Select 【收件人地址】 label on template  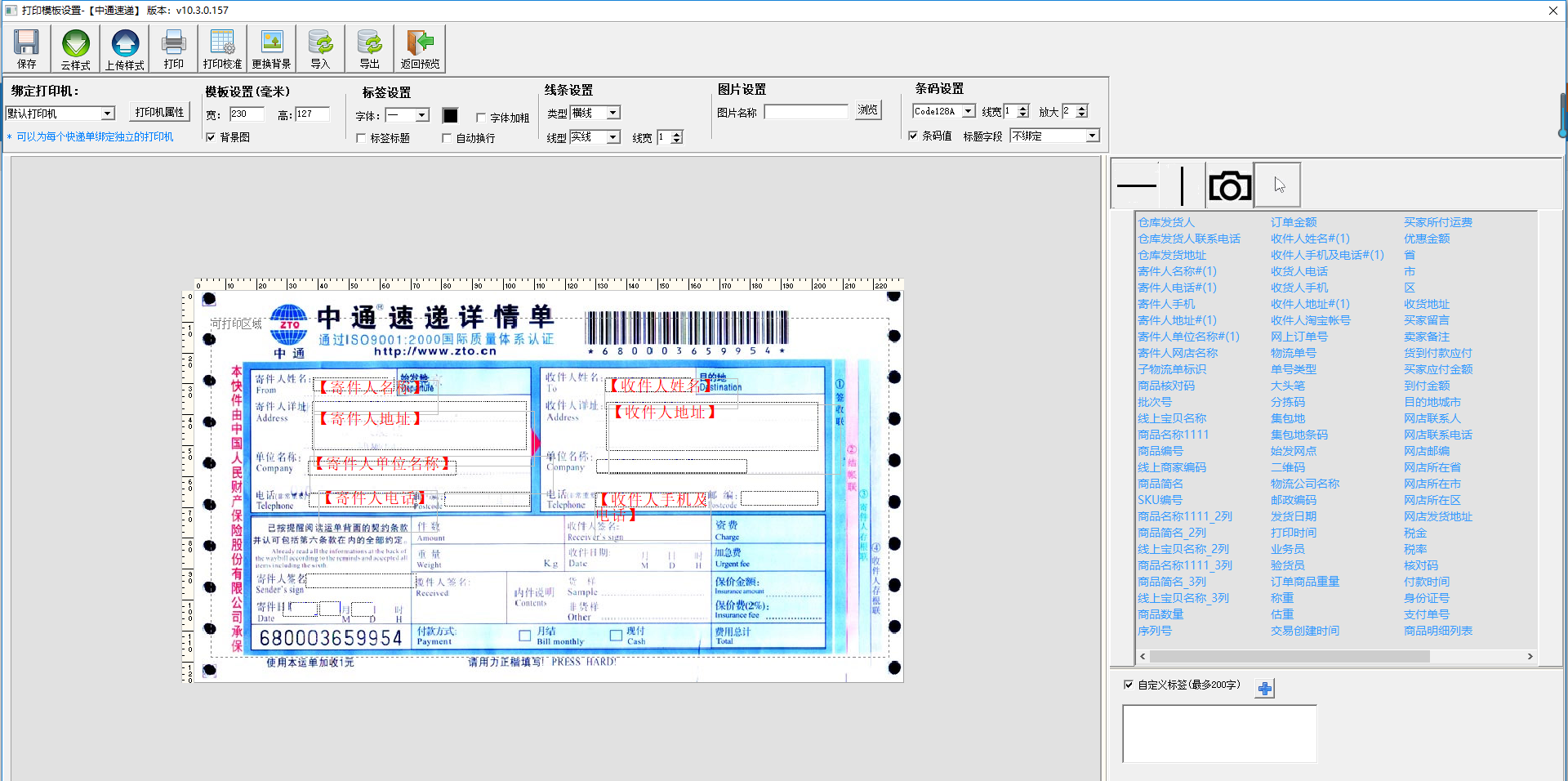click(x=665, y=412)
